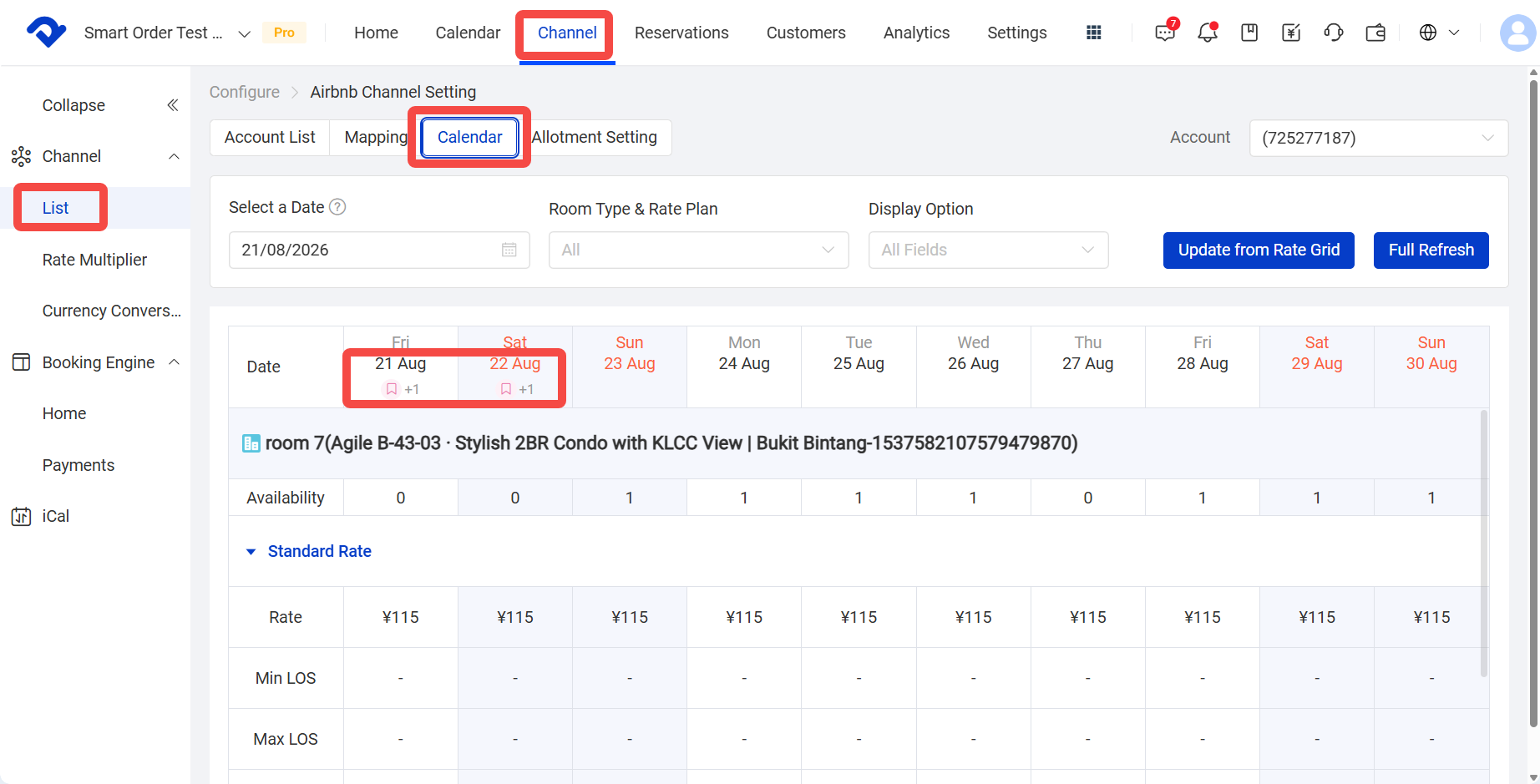Screen dimensions: 1540x784
Task: Click the table's inner vertical scrollbar
Action: [x=1484, y=543]
